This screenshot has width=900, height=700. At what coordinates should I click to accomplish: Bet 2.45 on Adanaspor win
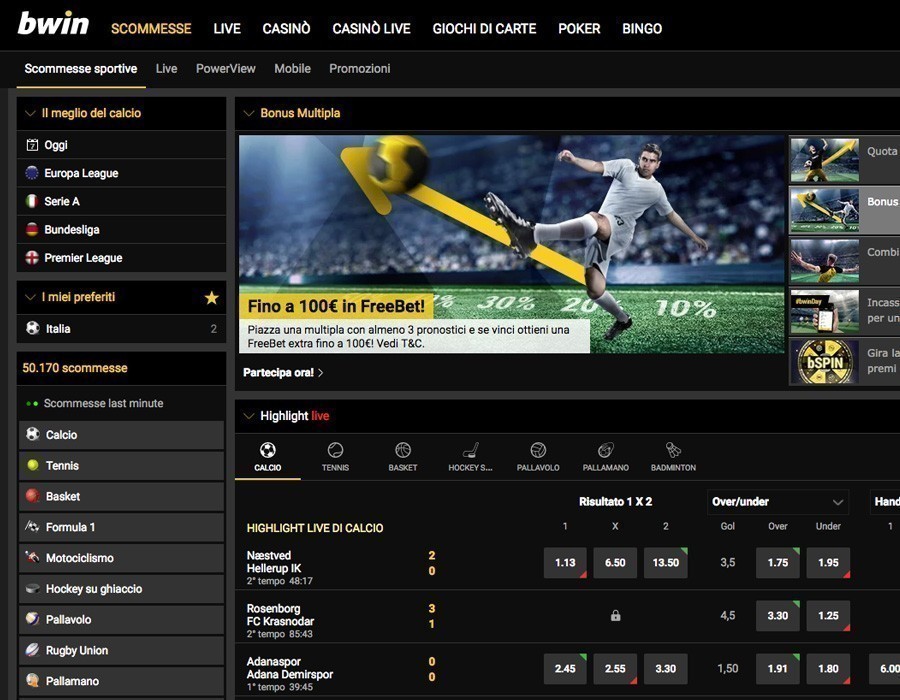click(565, 668)
